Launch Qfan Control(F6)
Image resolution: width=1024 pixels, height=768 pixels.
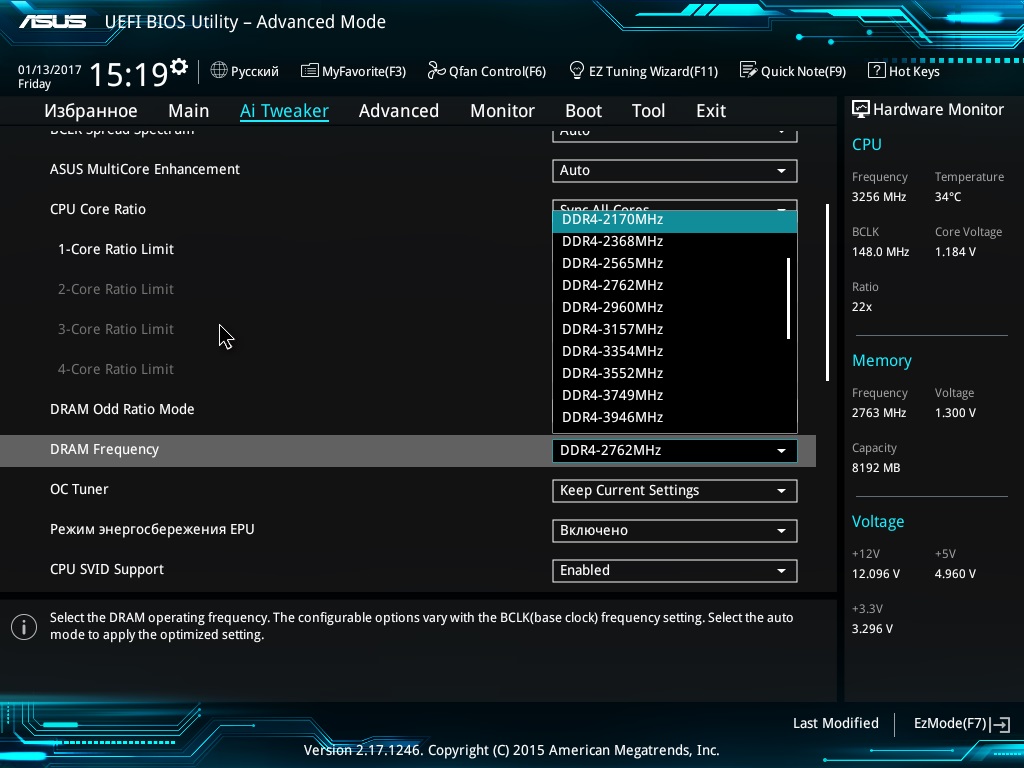487,71
